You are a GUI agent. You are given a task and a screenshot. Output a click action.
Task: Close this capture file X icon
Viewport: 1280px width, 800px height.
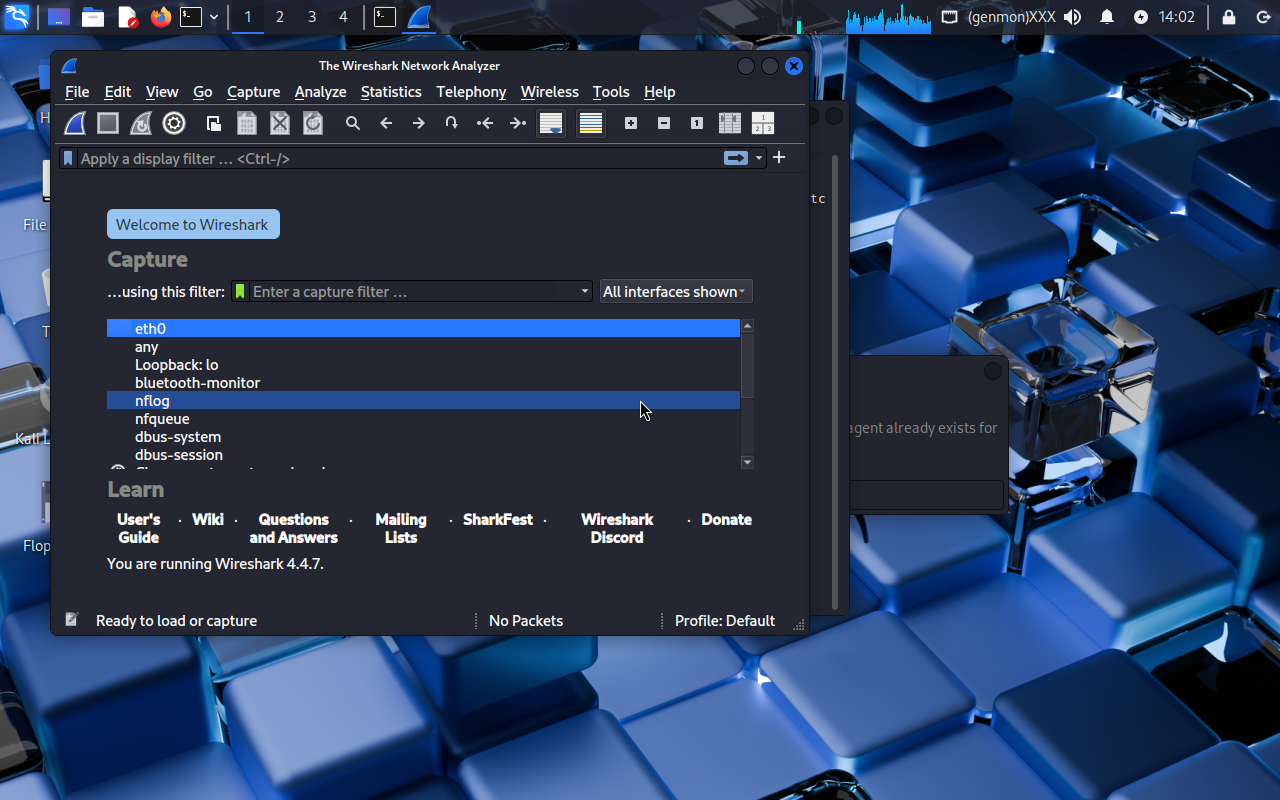pyautogui.click(x=280, y=123)
